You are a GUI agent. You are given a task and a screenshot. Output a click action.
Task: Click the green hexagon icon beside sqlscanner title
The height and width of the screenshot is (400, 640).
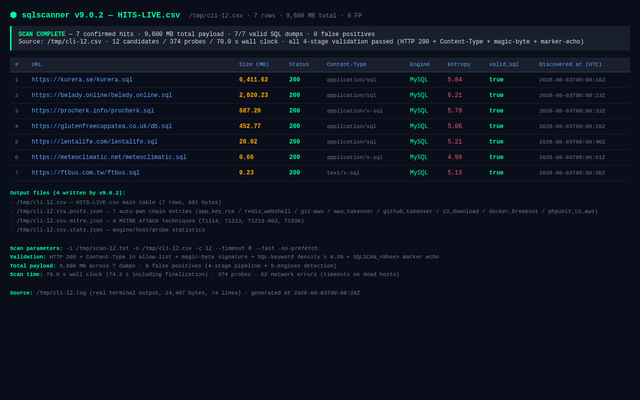[13, 15]
